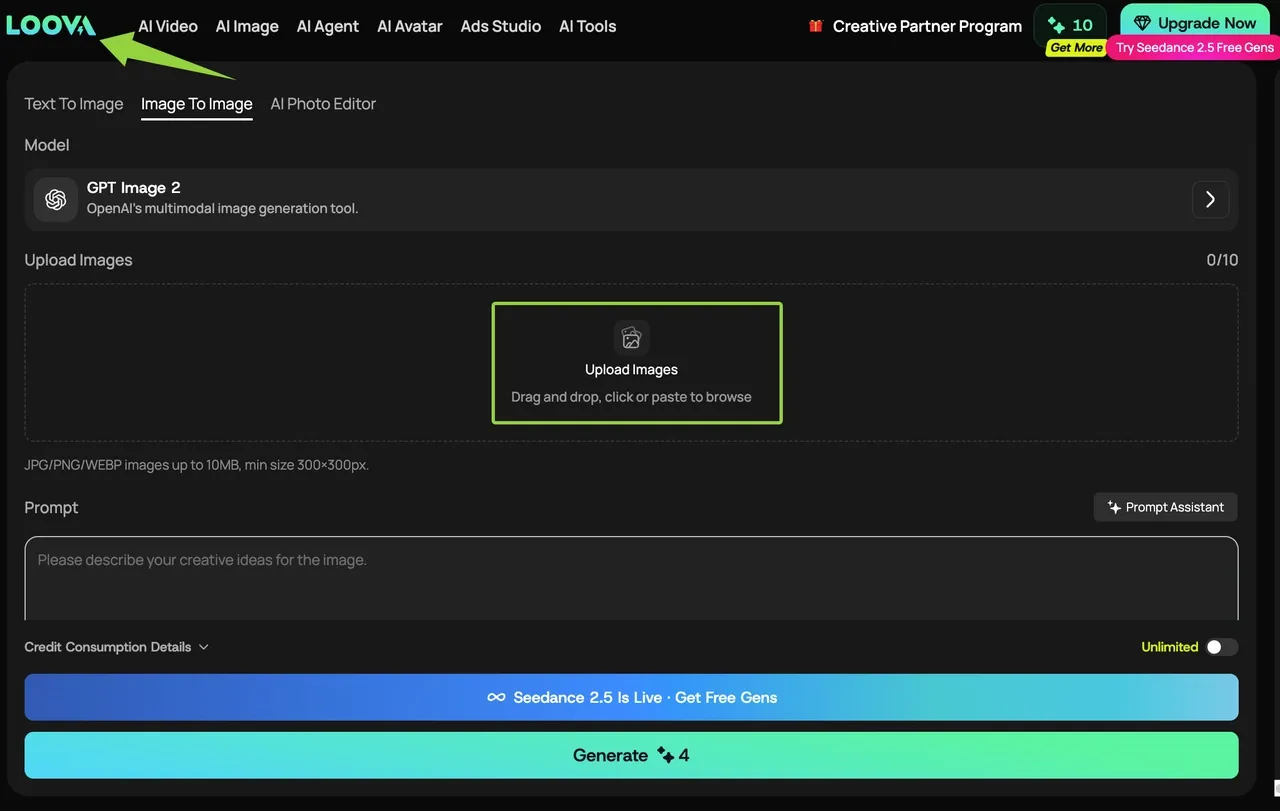The height and width of the screenshot is (811, 1280).
Task: Click into the prompt description text box
Action: (631, 579)
